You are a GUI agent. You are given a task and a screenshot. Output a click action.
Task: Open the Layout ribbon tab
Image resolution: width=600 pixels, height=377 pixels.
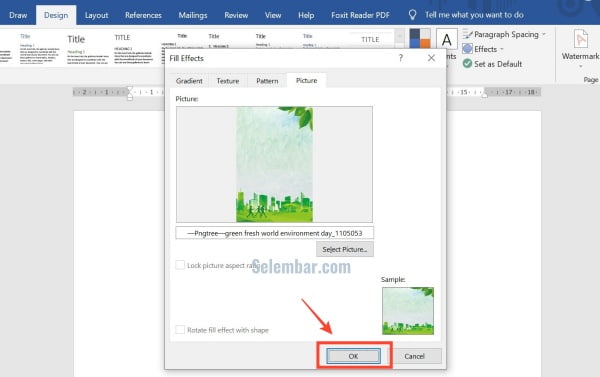click(96, 15)
